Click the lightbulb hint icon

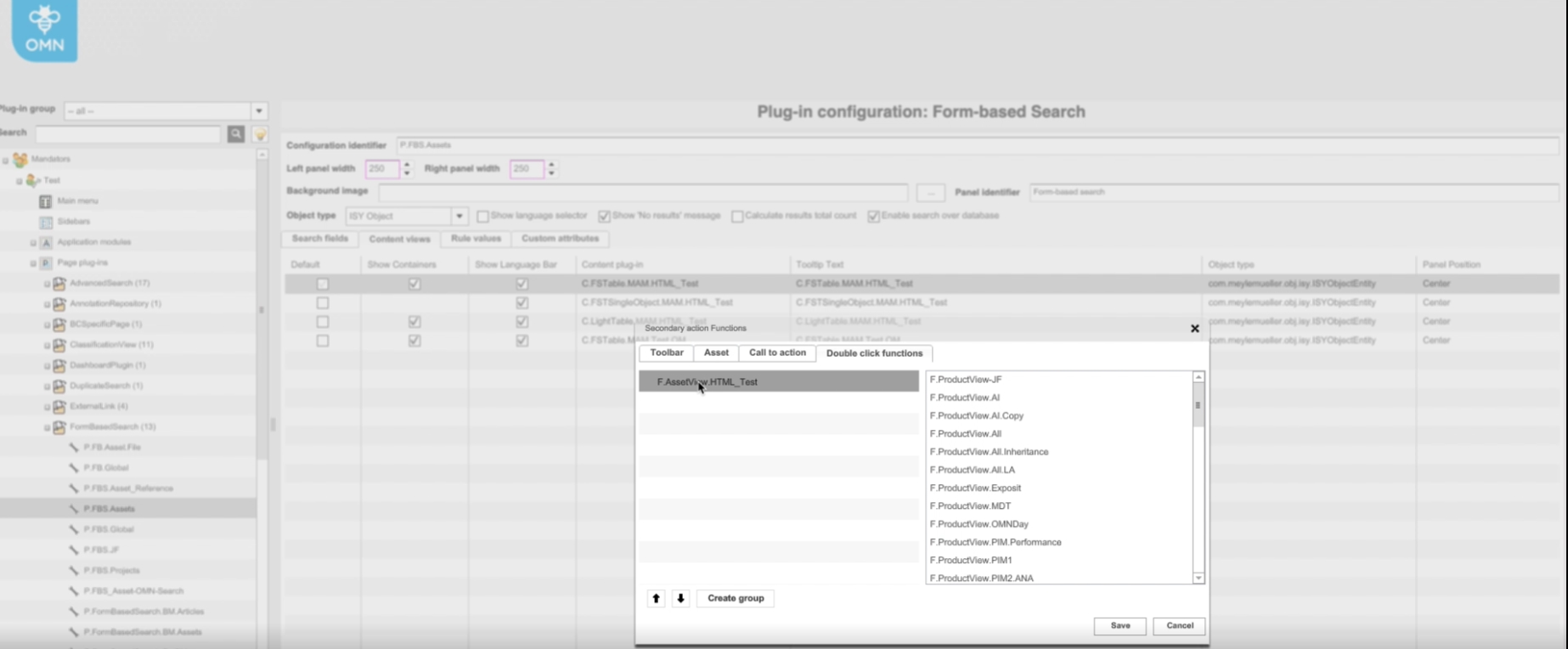click(x=261, y=134)
